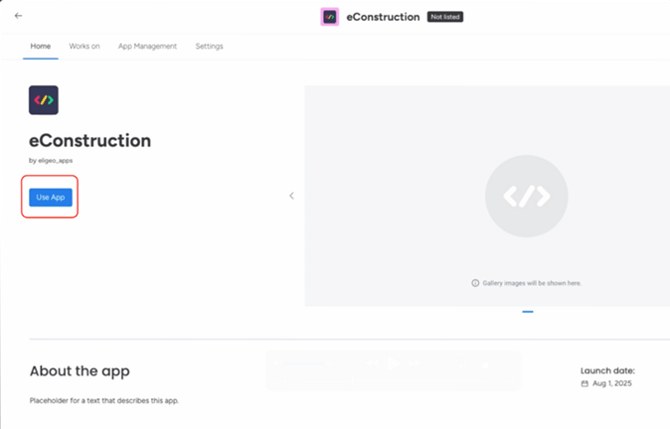Screen dimensions: 670x429
Task: Open the App Management tab
Action: pyautogui.click(x=147, y=46)
